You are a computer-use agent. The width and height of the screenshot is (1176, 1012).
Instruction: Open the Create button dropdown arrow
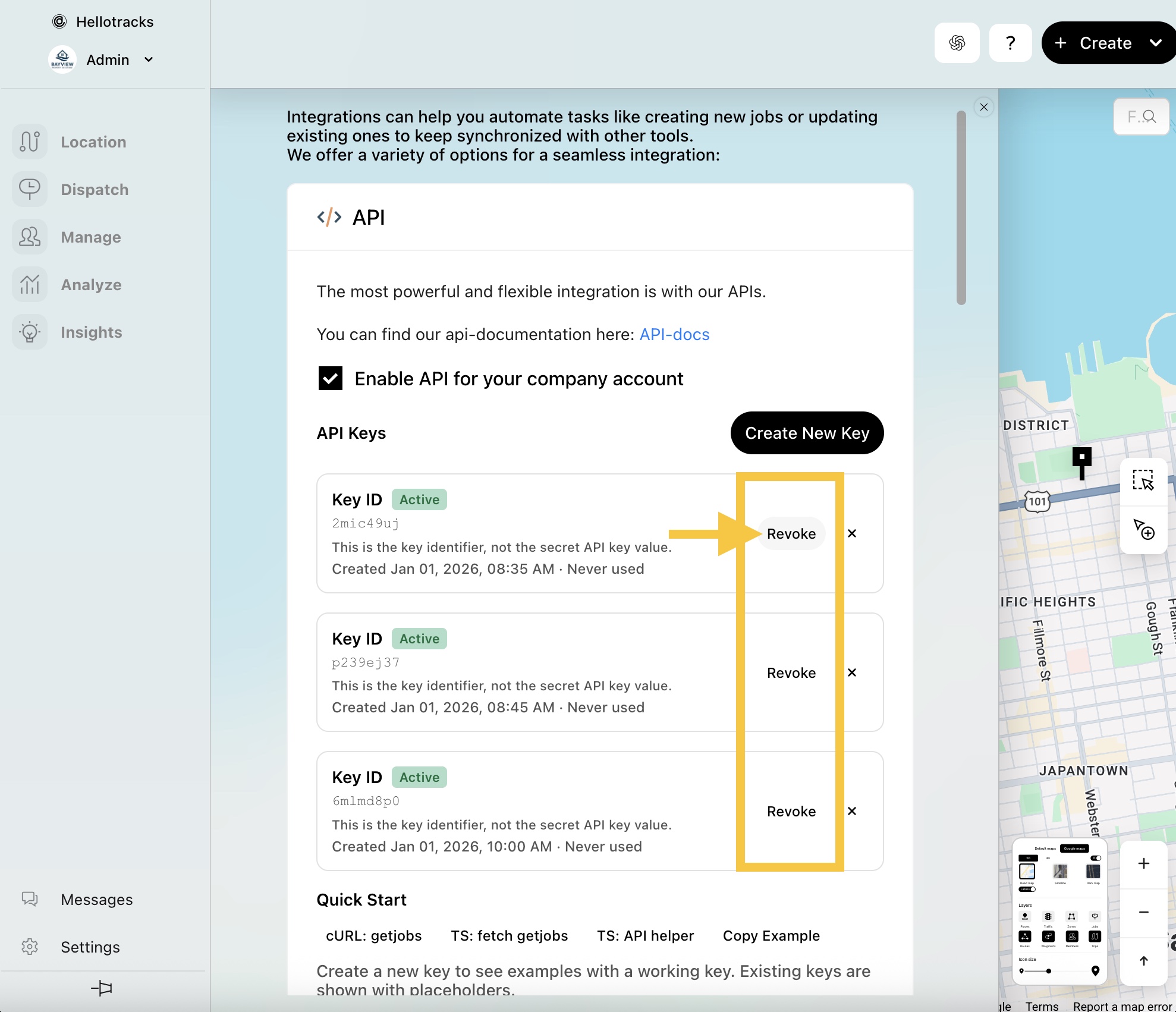[x=1155, y=43]
